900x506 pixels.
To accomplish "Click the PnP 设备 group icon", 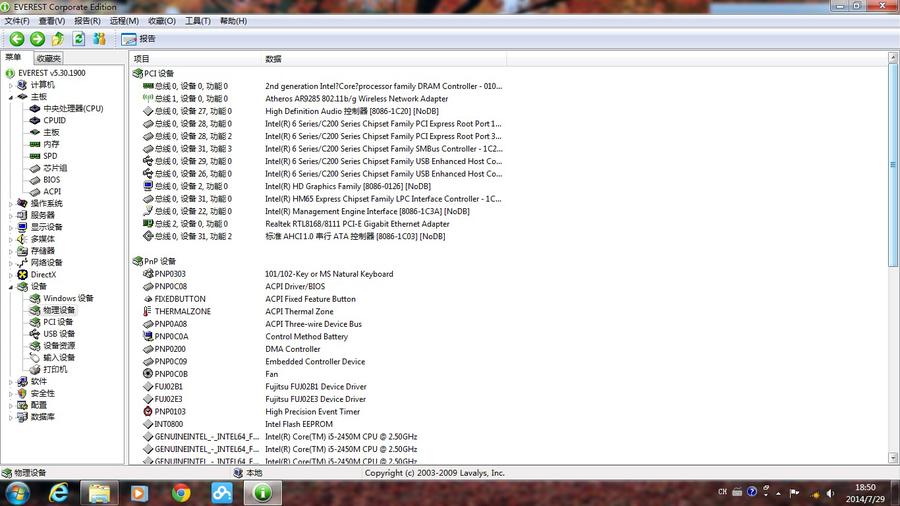I will [137, 261].
